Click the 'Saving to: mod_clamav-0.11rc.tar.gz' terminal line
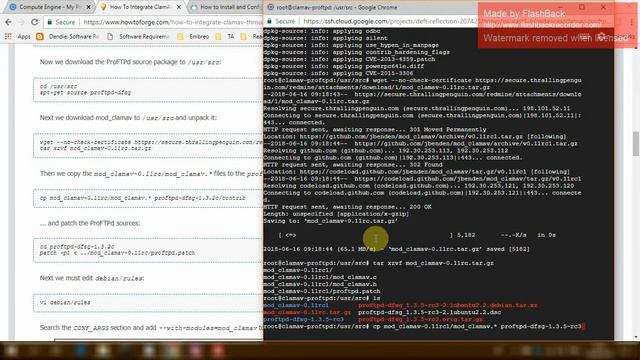 [331, 221]
